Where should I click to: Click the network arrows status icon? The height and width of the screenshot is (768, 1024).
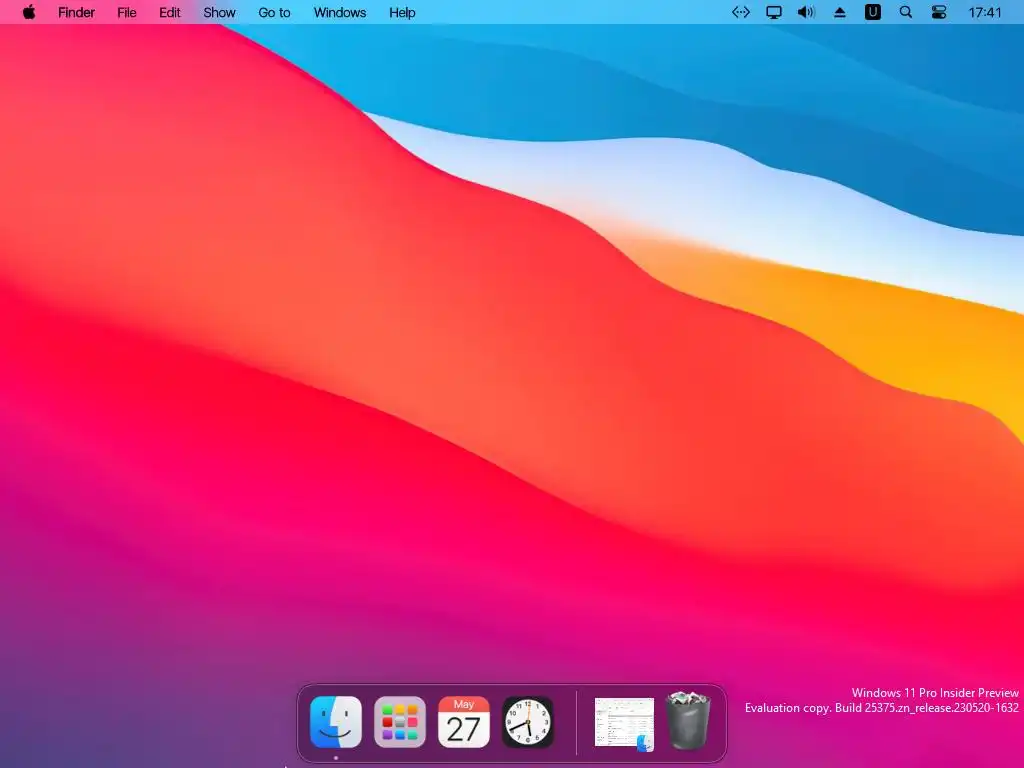pyautogui.click(x=741, y=12)
